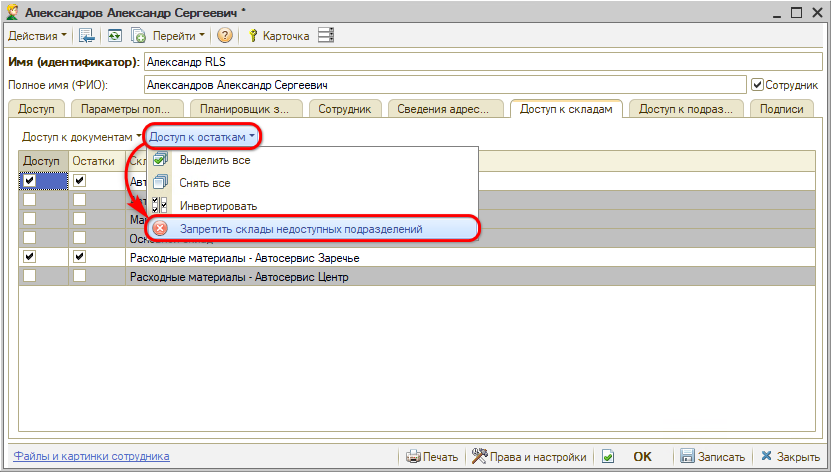The image size is (831, 472).
Task: Click the Записать floppy disk button
Action: 713,456
